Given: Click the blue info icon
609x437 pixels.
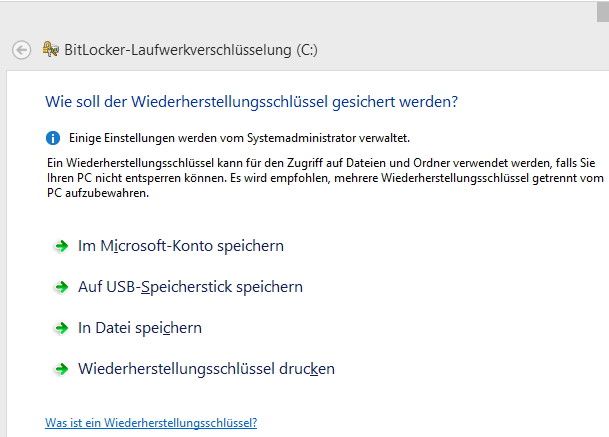Looking at the screenshot, I should pyautogui.click(x=54, y=137).
